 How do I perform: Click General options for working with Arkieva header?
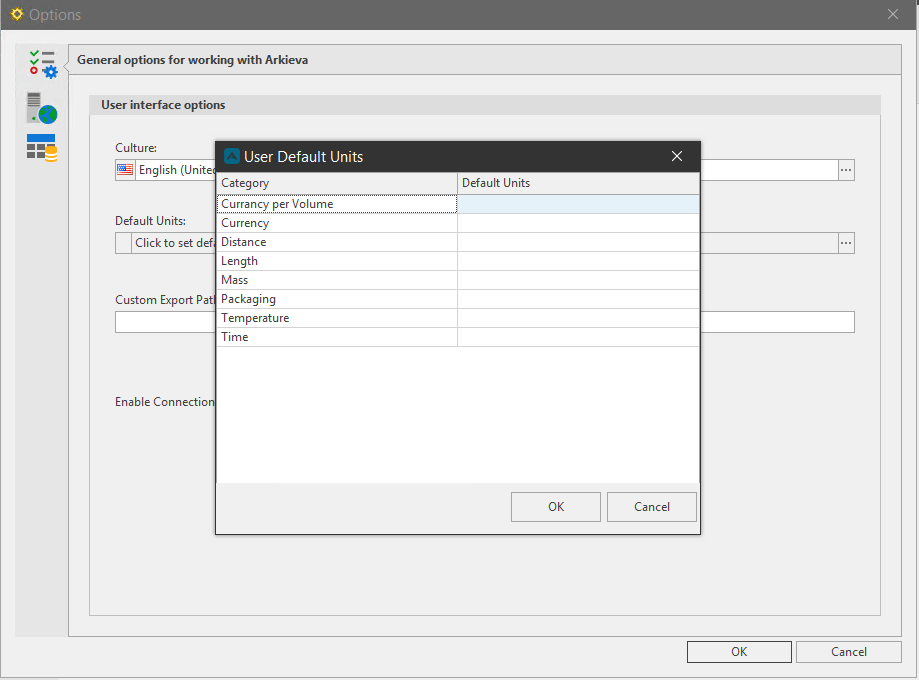tap(485, 60)
